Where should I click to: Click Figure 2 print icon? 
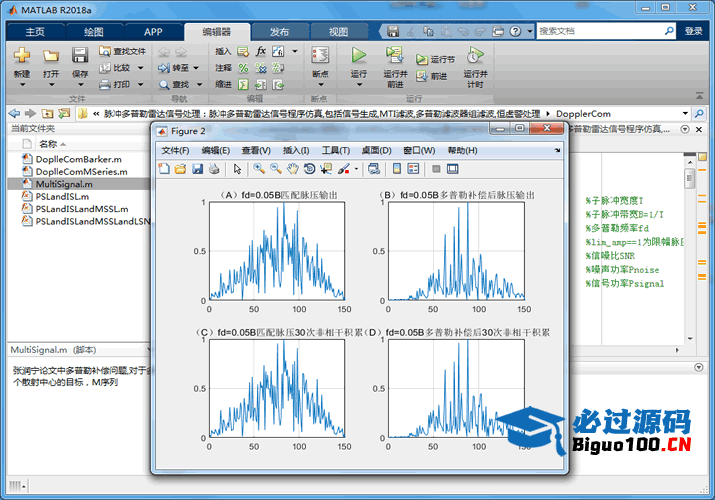(x=213, y=169)
